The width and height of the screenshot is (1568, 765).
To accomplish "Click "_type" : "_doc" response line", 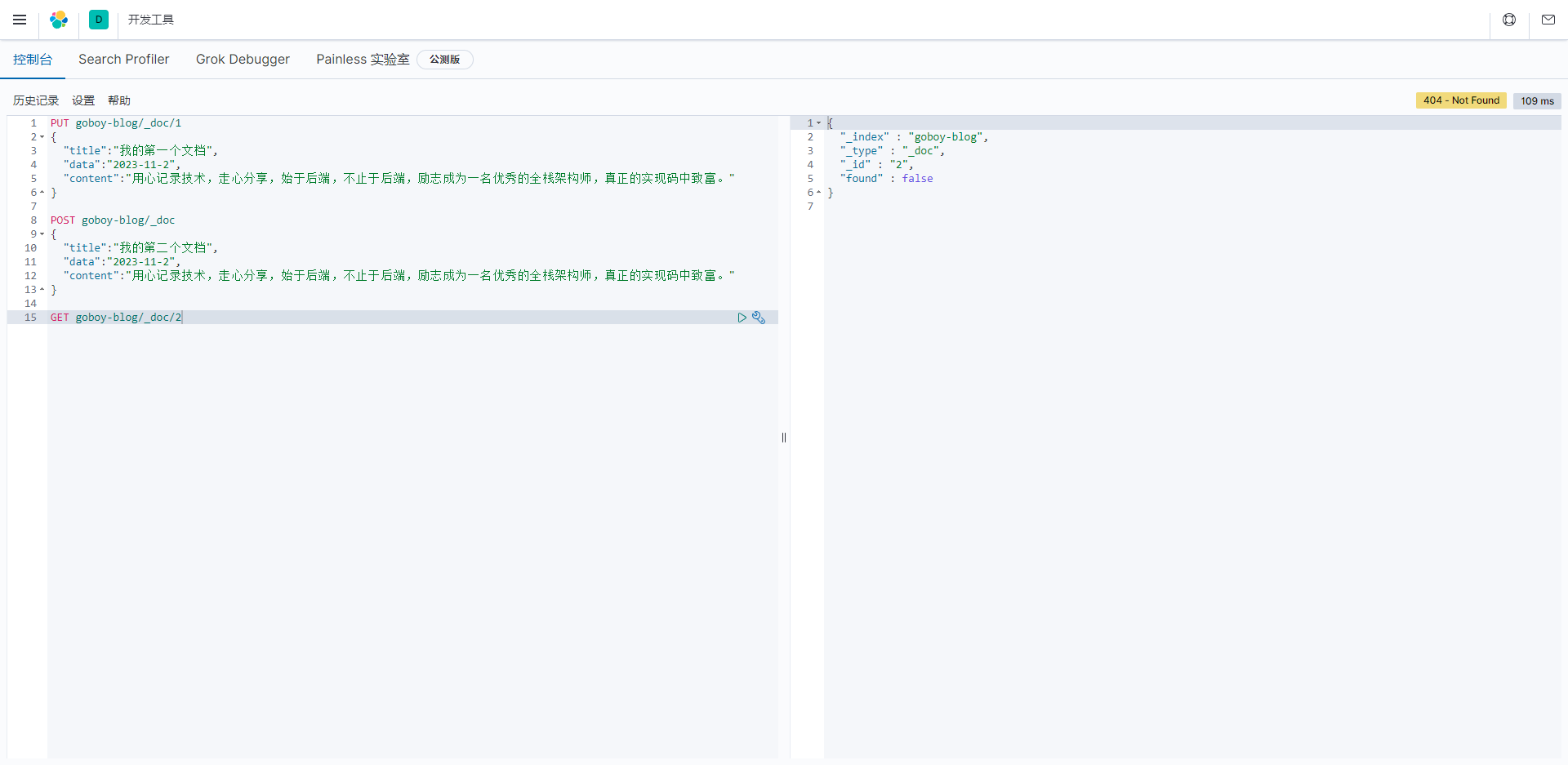I will pos(893,151).
